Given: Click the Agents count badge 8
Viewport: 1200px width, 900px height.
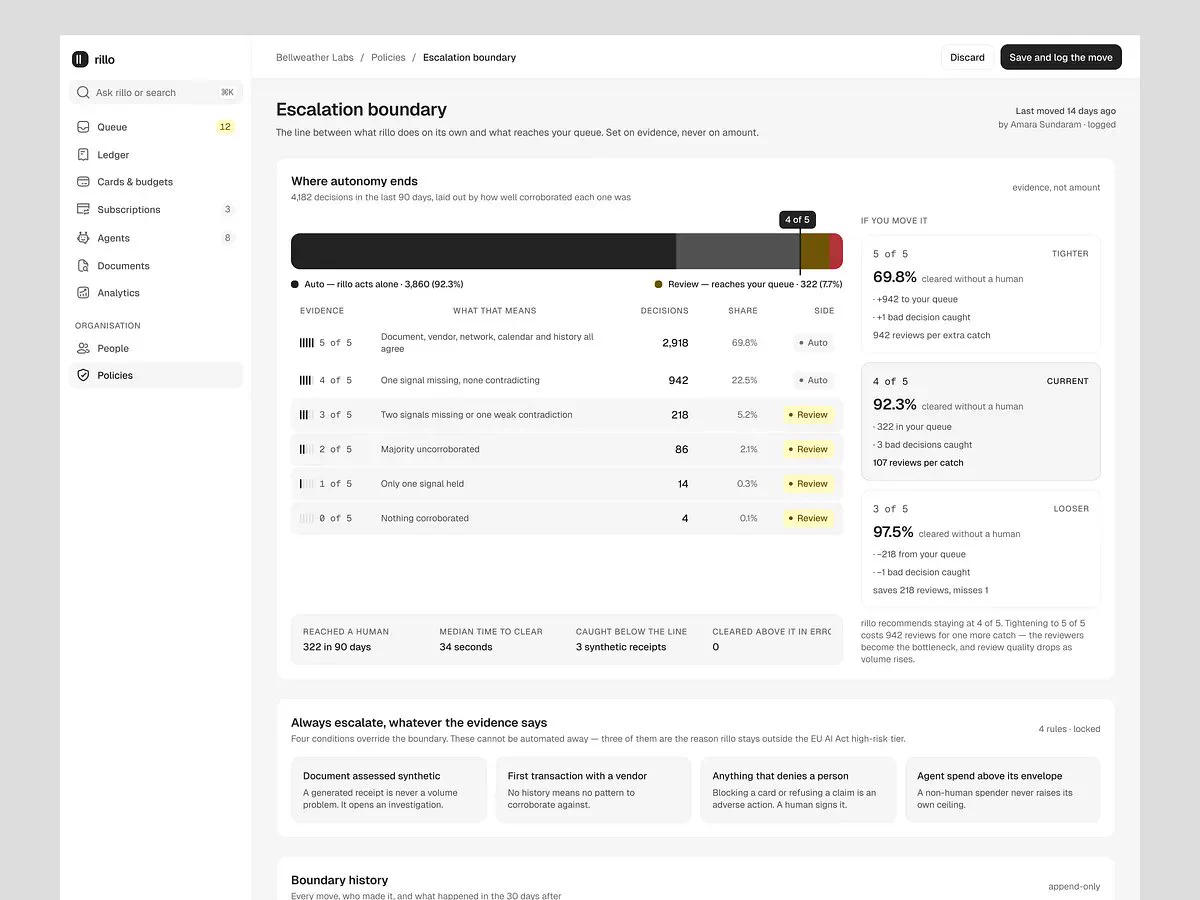Looking at the screenshot, I should pyautogui.click(x=228, y=238).
